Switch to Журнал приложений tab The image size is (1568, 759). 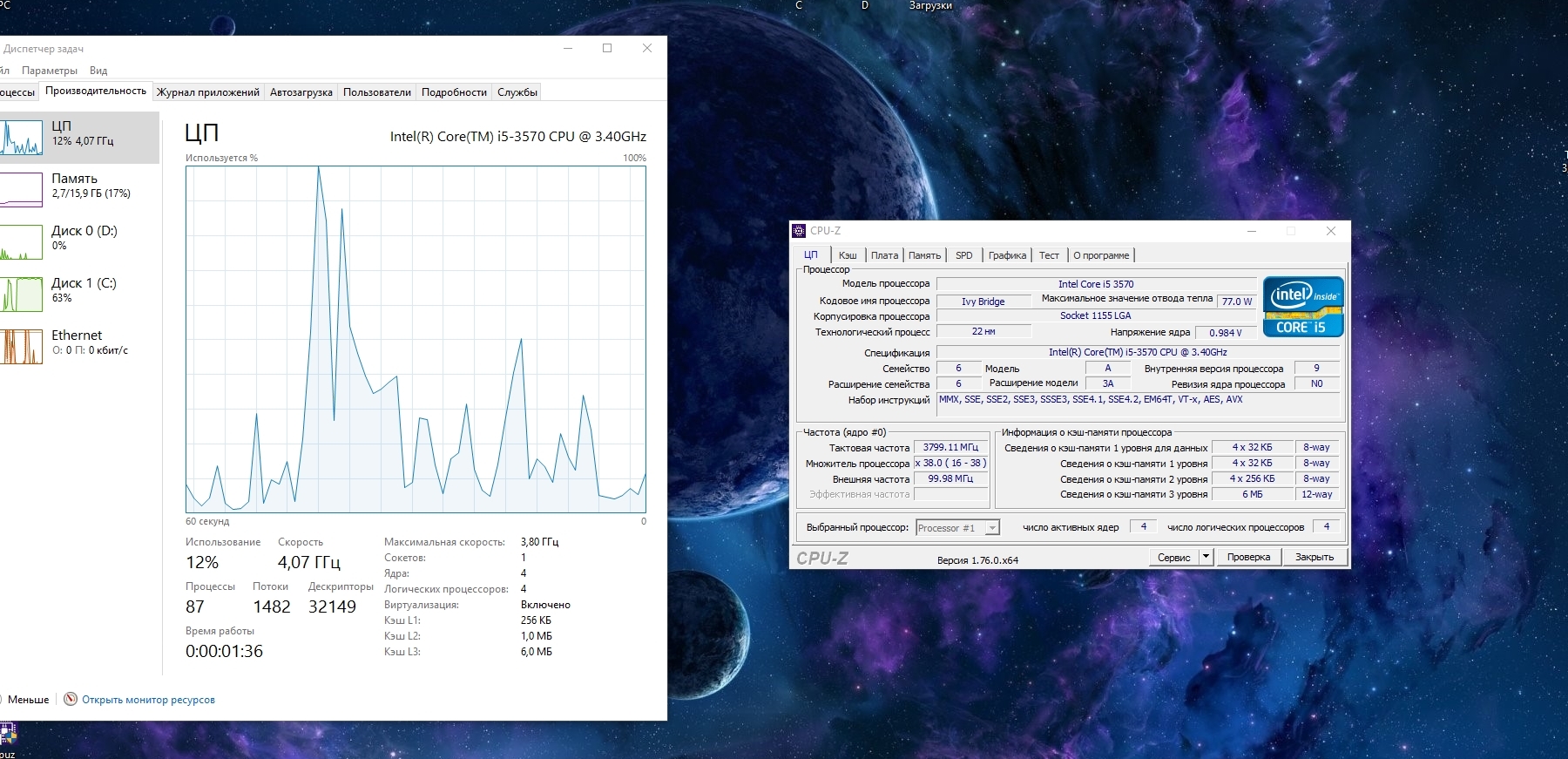pos(208,92)
